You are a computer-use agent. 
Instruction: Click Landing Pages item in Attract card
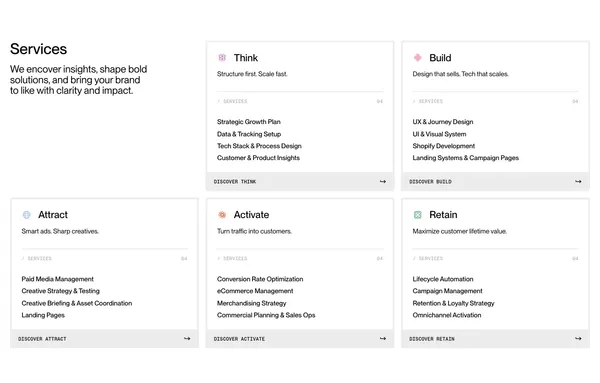point(43,315)
